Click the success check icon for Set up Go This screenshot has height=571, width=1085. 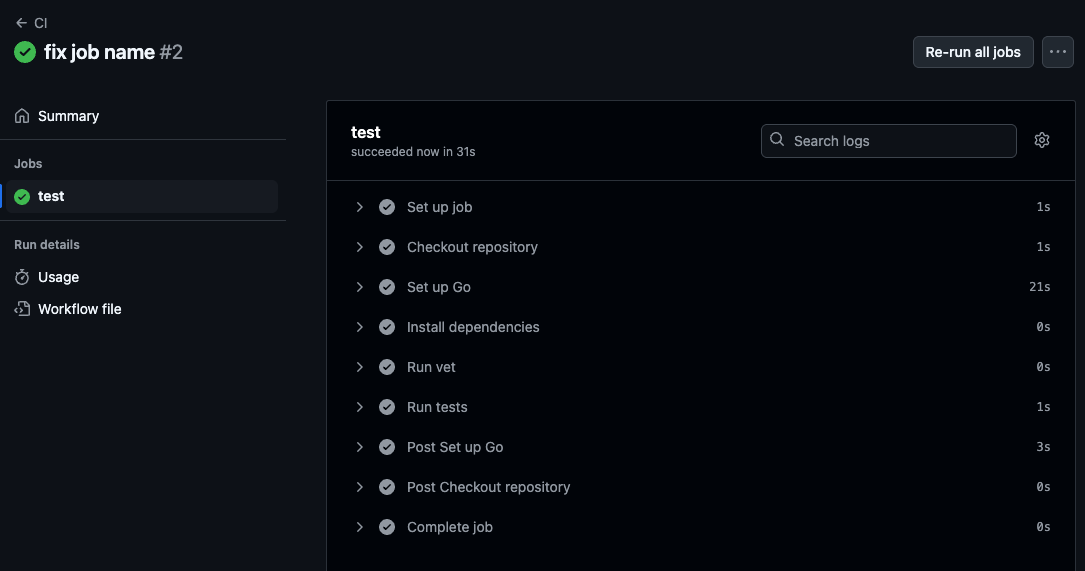[387, 287]
